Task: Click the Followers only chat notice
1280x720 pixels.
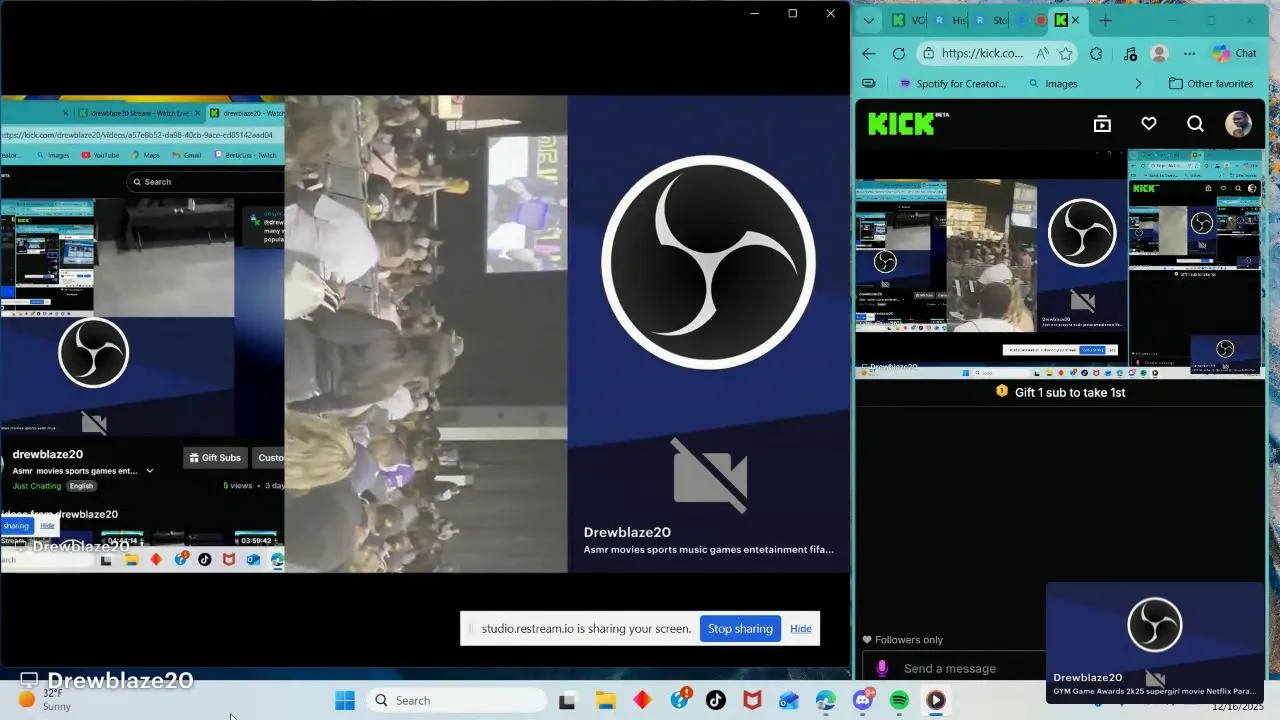Action: click(x=903, y=640)
